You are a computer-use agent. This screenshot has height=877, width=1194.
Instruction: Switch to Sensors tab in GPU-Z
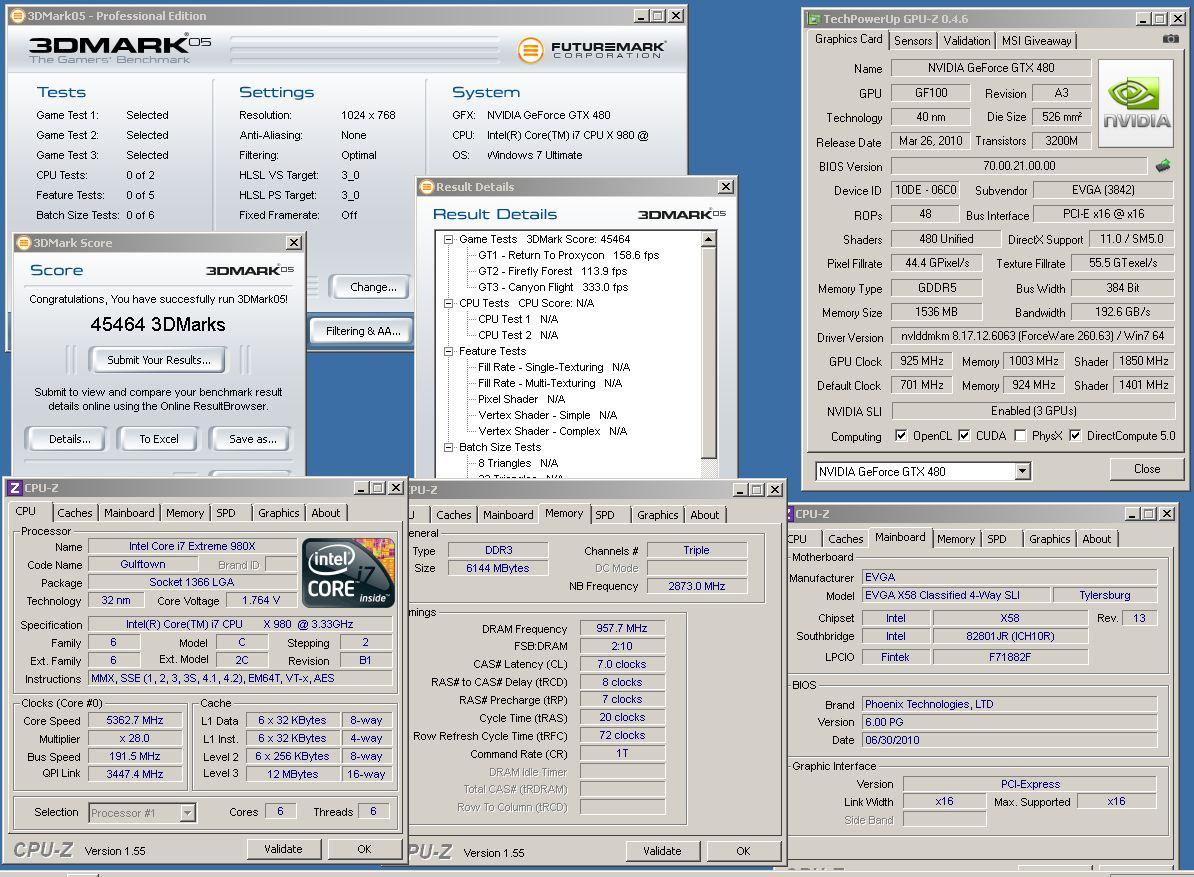tap(912, 41)
